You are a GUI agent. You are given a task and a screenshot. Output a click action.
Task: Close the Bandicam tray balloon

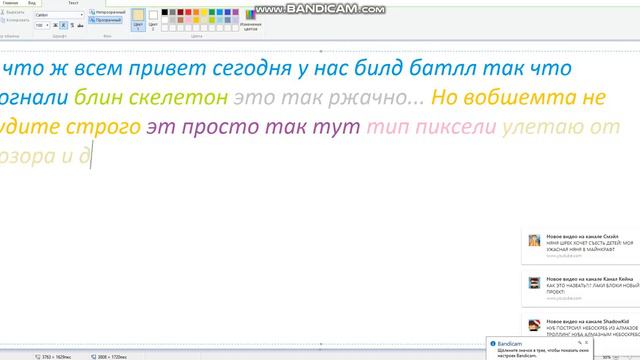(x=587, y=343)
